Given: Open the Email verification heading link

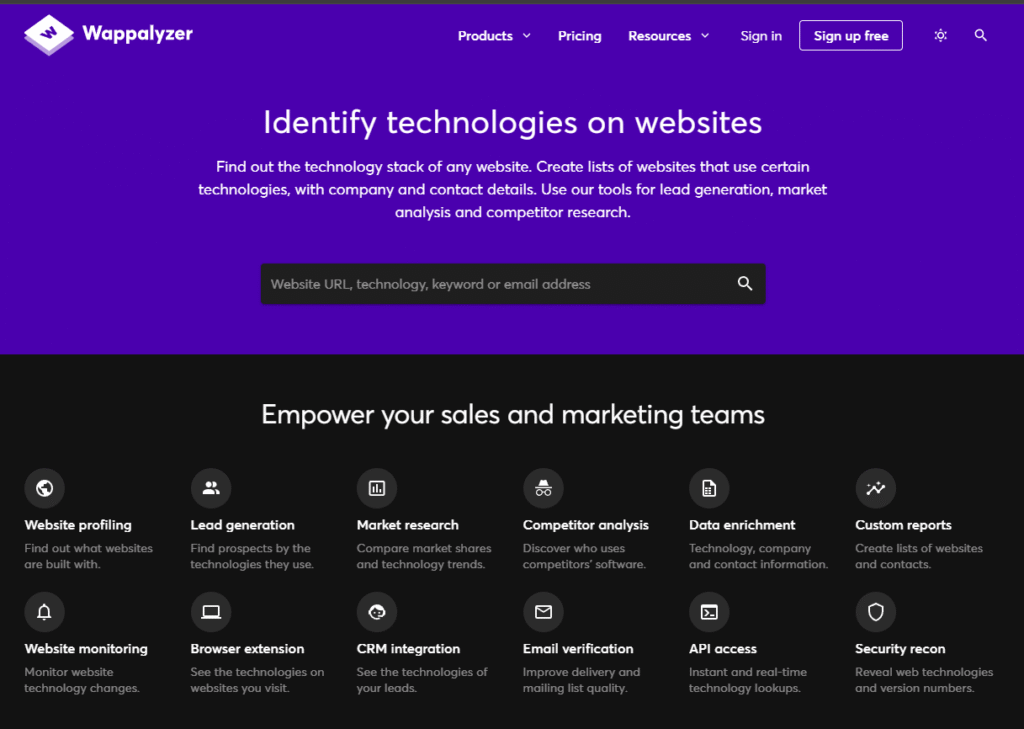Looking at the screenshot, I should click(578, 649).
